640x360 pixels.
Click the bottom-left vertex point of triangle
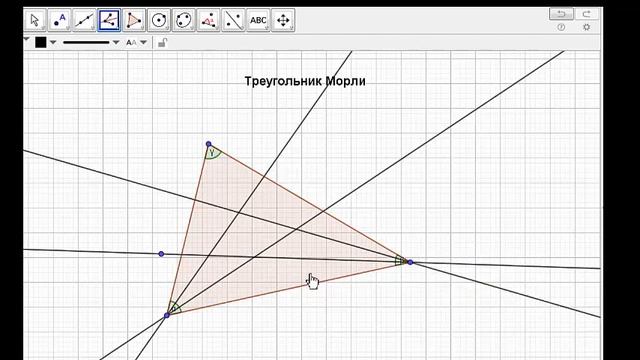pos(167,315)
